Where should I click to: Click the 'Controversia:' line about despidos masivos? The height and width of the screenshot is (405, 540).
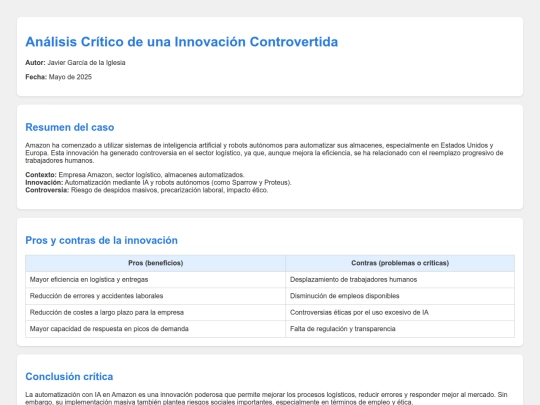(147, 190)
